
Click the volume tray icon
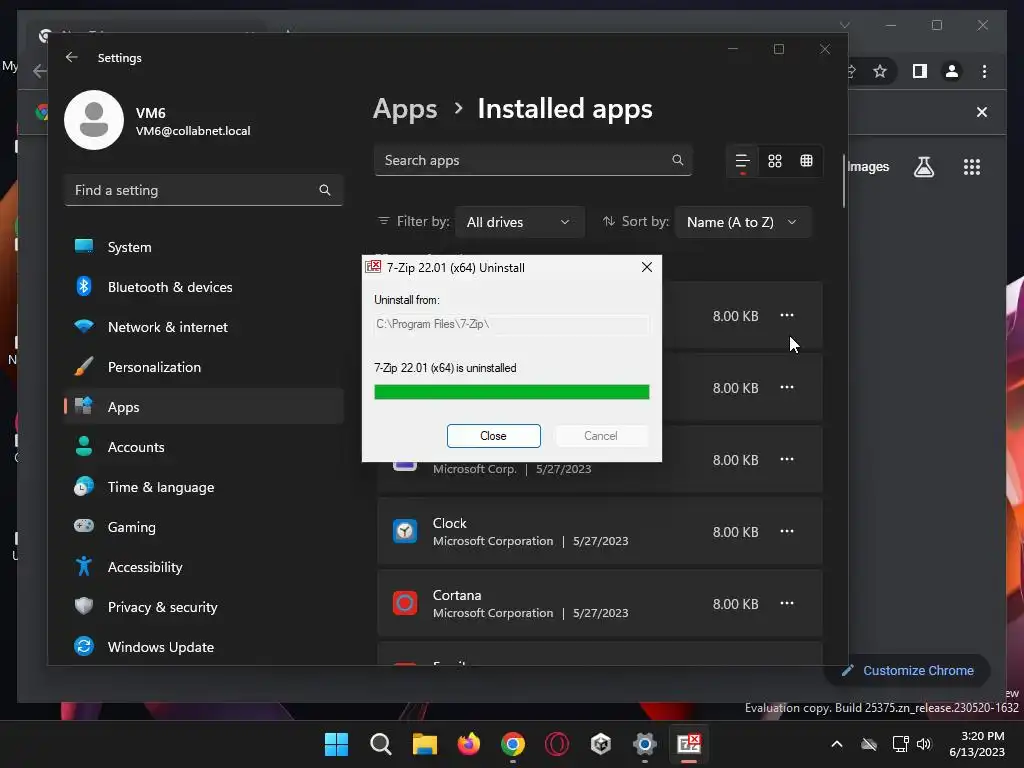point(923,744)
